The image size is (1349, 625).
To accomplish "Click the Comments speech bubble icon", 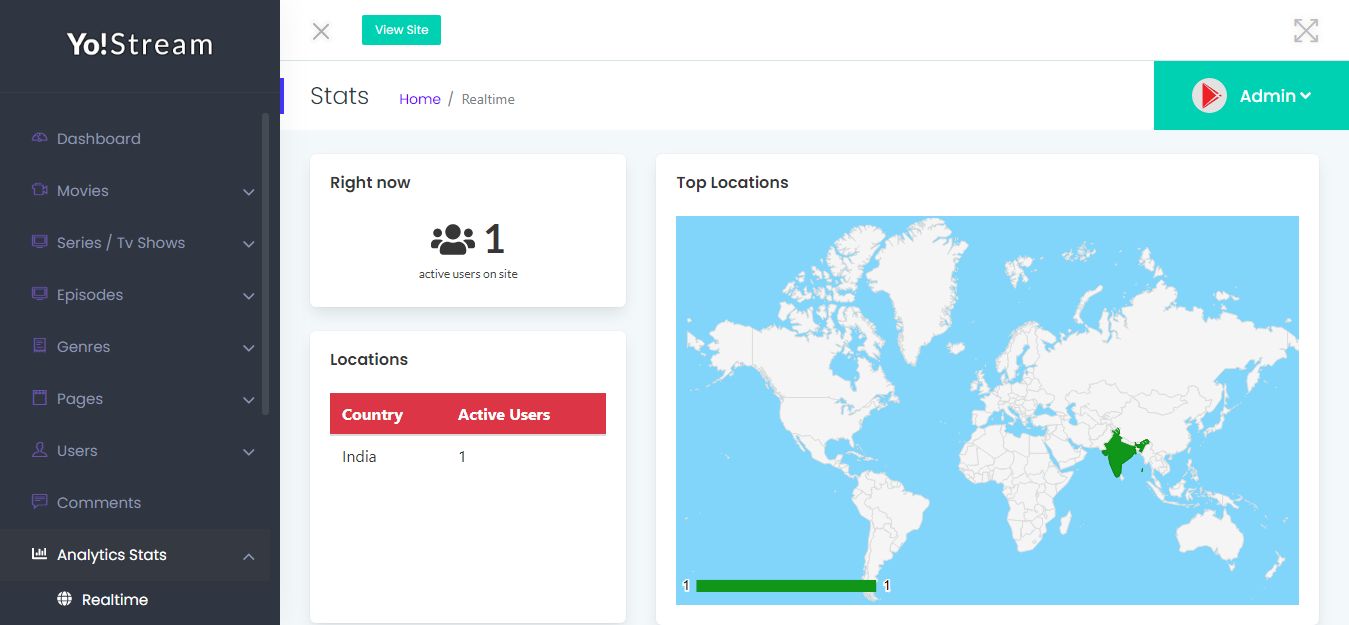I will 40,501.
